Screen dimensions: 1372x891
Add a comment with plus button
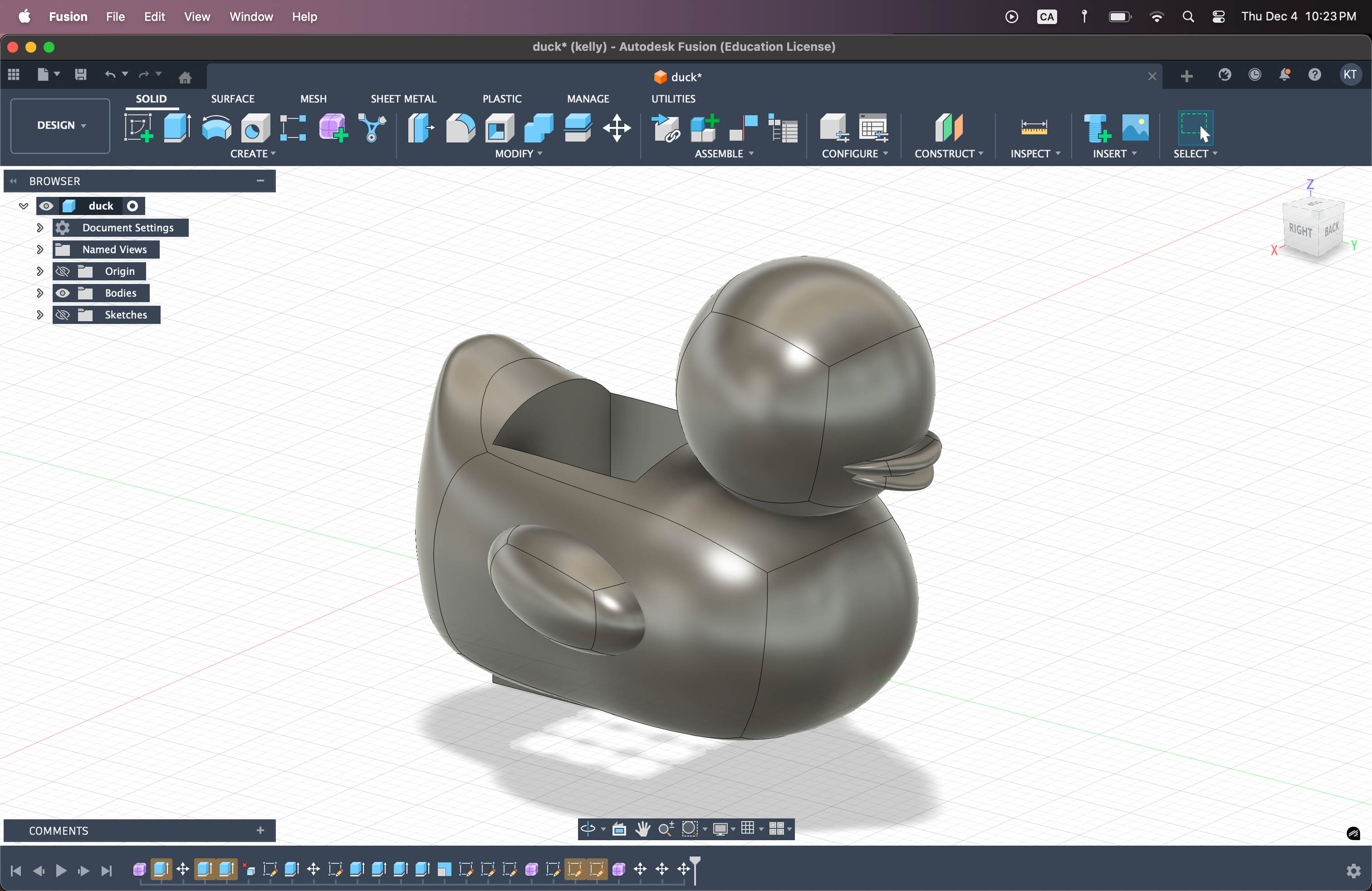click(260, 830)
